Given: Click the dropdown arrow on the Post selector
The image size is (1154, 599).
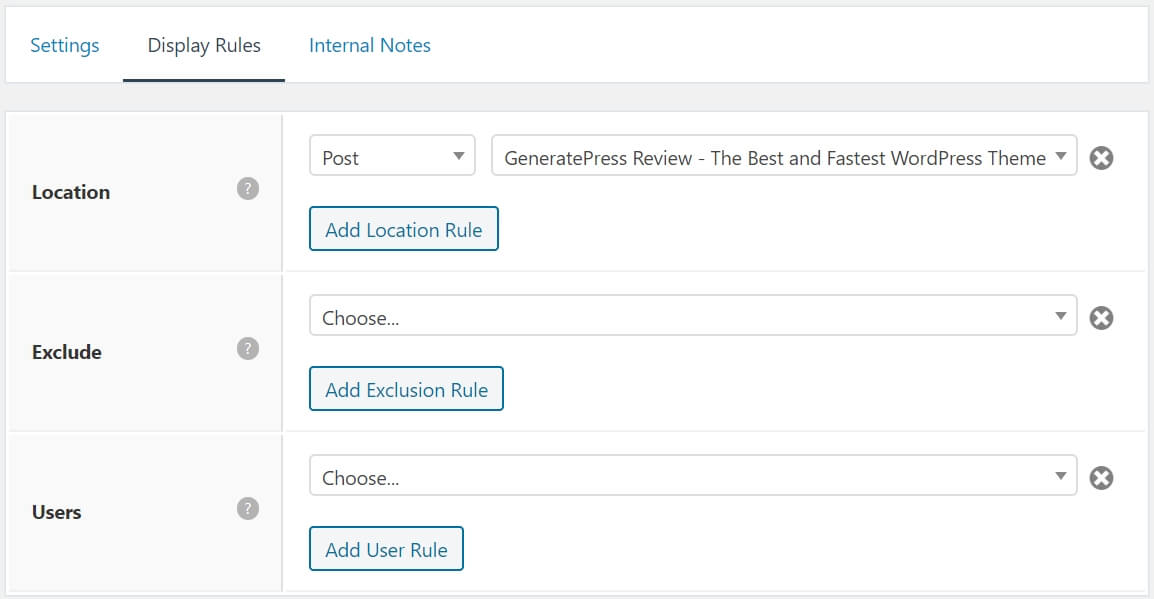Looking at the screenshot, I should coord(459,156).
